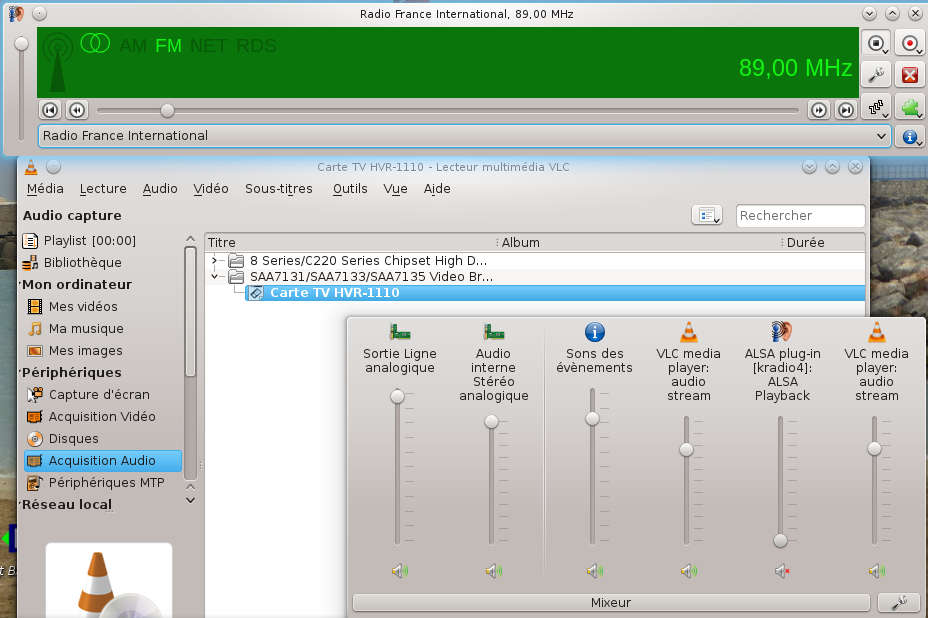Click the ALSA plug-in kradio4 ear icon
This screenshot has height=618, width=928.
tap(782, 331)
